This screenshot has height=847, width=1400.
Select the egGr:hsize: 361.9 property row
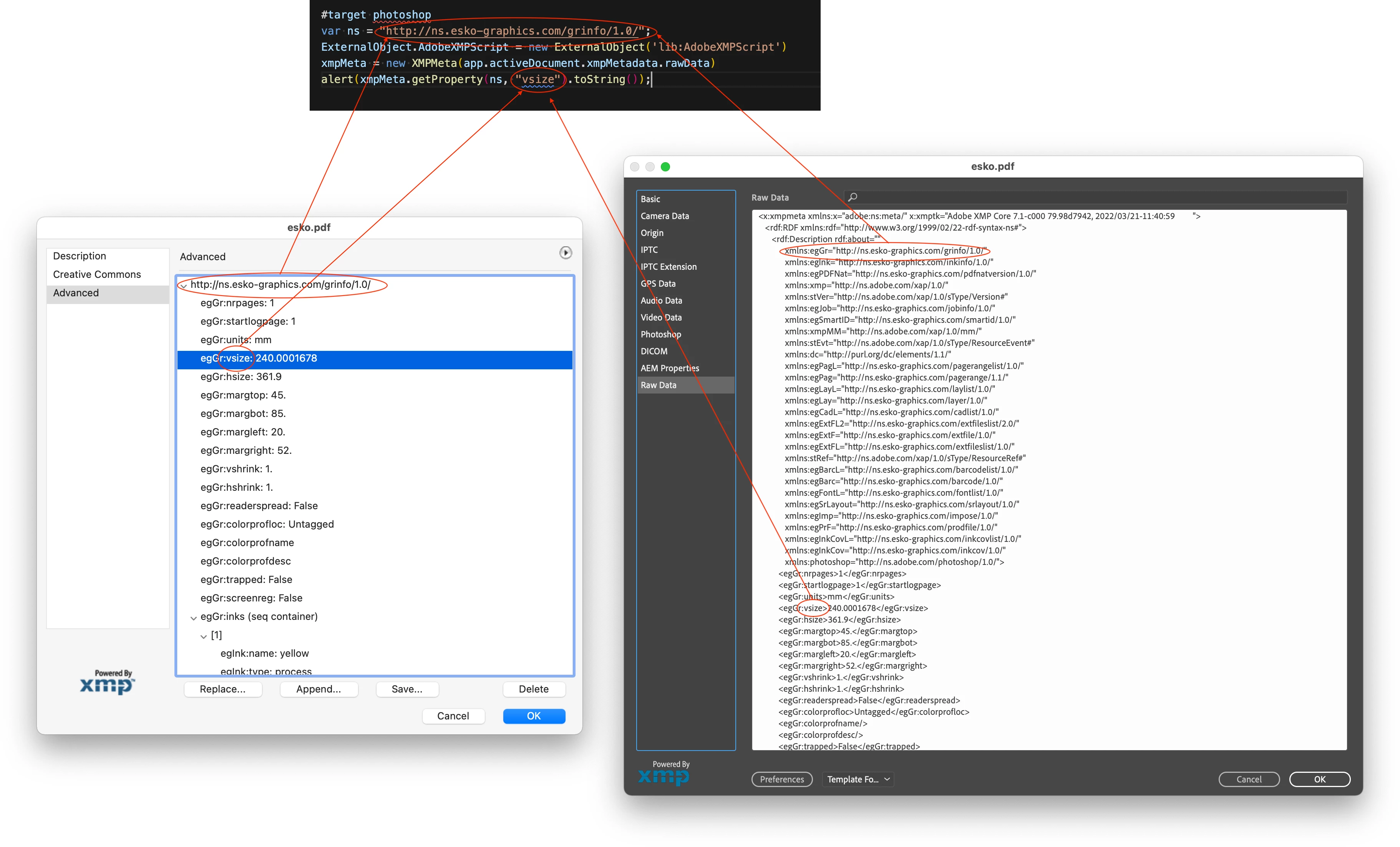pyautogui.click(x=241, y=376)
